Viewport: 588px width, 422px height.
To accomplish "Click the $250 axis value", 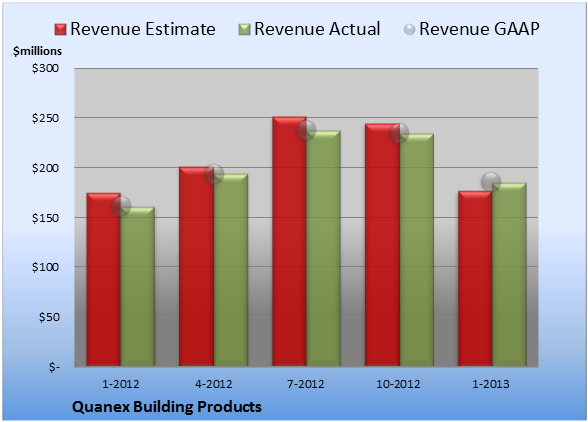I will 45,118.
